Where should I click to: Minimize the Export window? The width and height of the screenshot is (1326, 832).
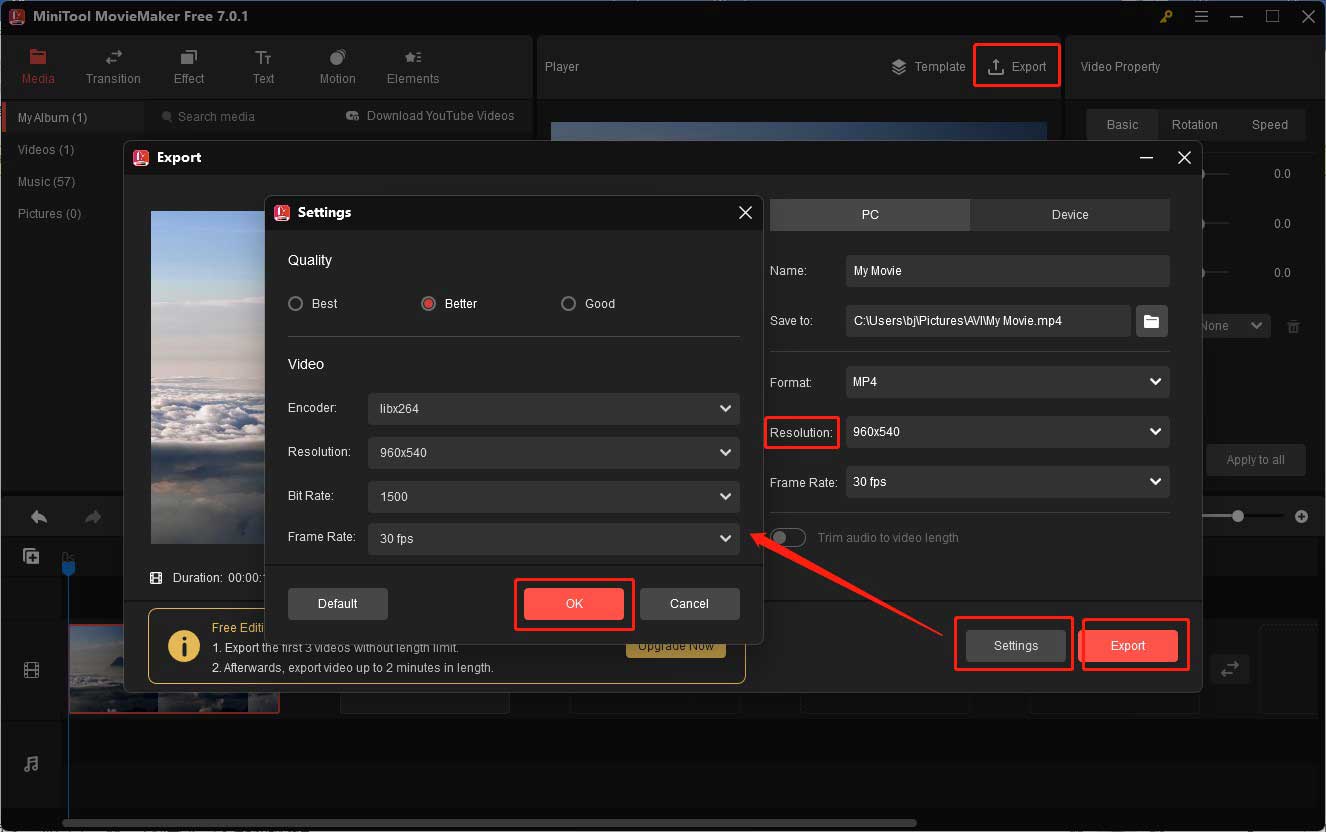(x=1146, y=158)
